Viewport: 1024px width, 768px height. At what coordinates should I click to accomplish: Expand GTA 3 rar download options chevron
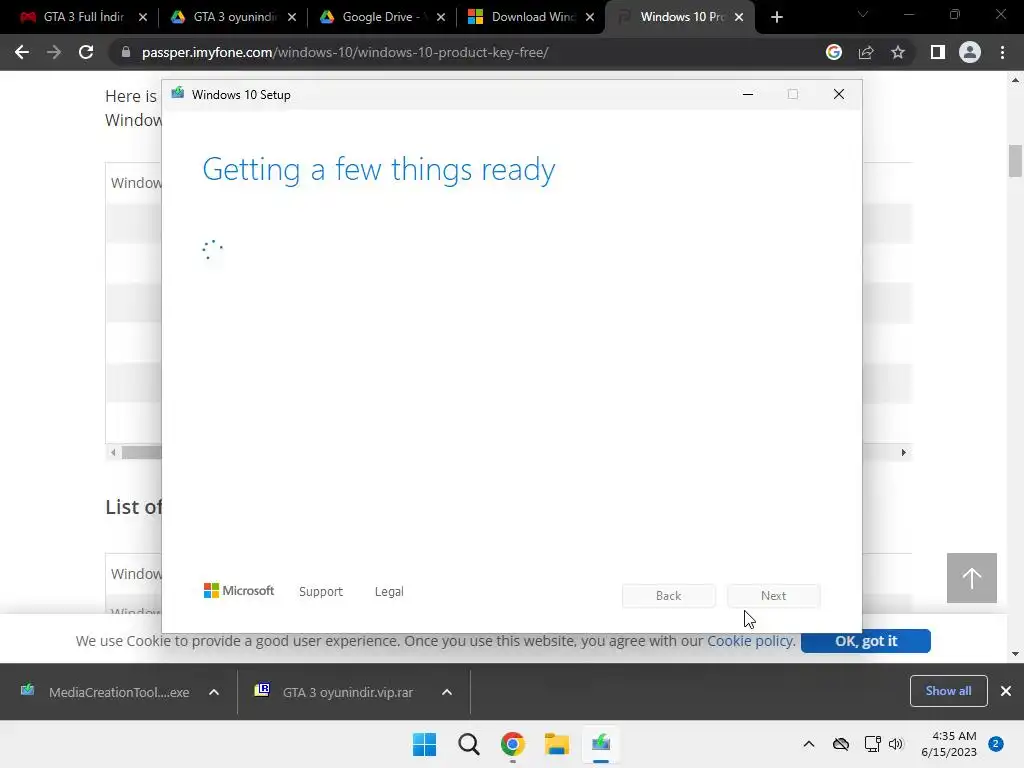(x=447, y=692)
